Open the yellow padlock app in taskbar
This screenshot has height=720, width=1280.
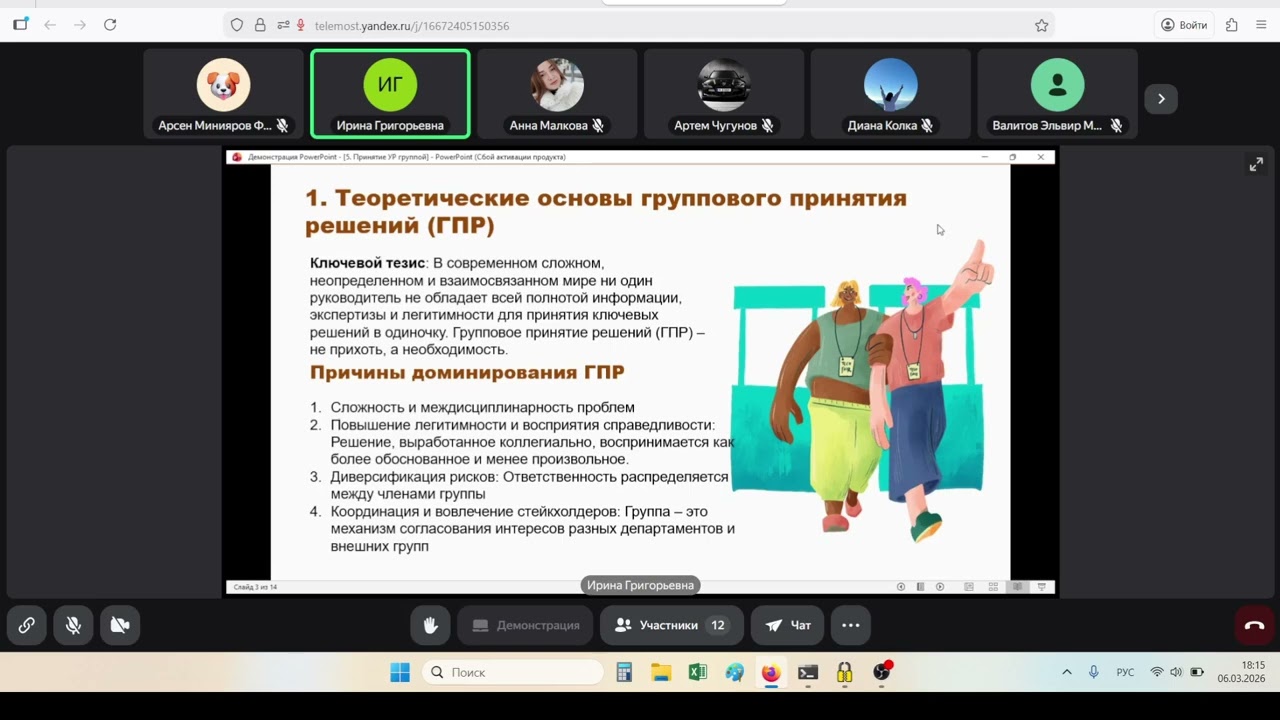[x=845, y=672]
